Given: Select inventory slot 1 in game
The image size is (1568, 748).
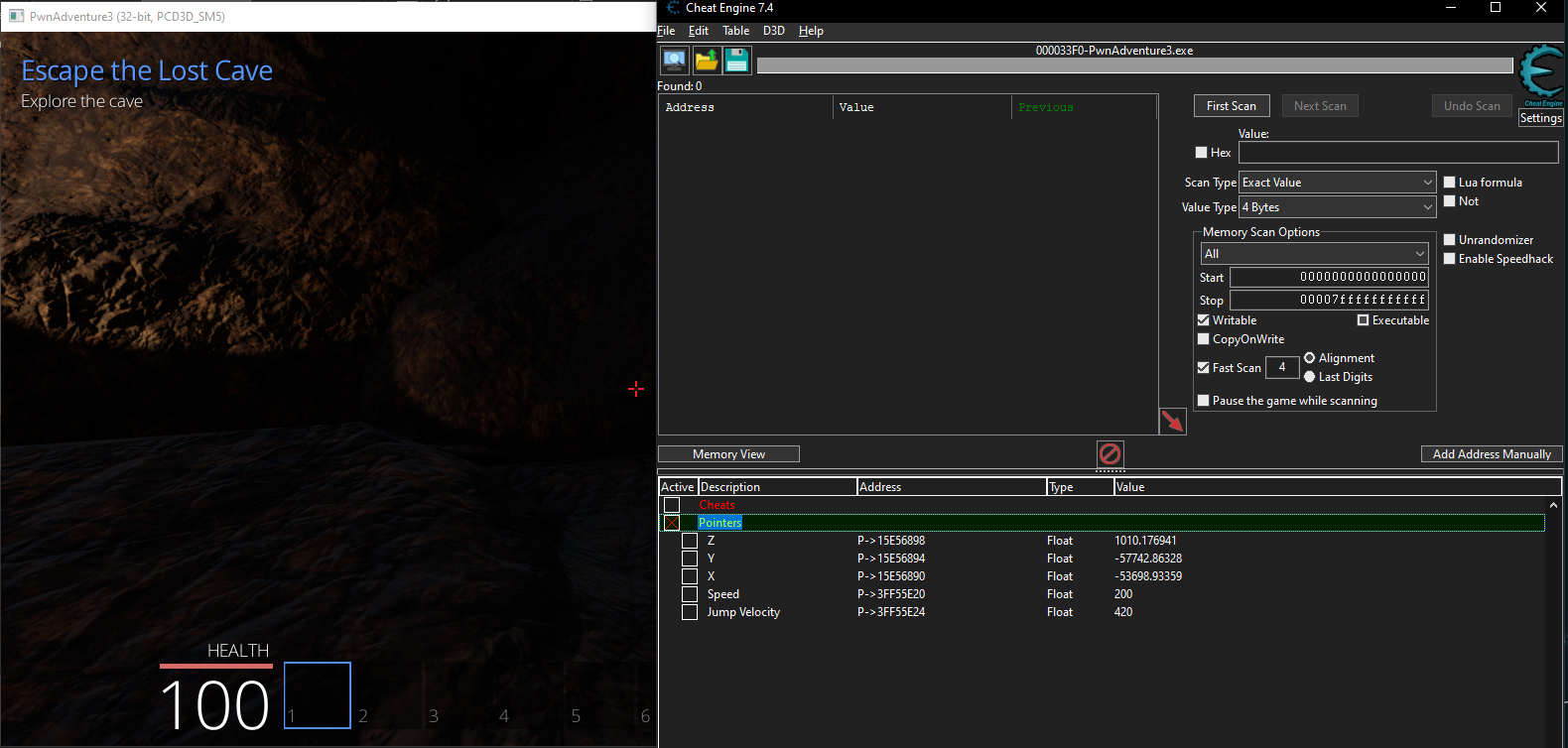Looking at the screenshot, I should (318, 695).
